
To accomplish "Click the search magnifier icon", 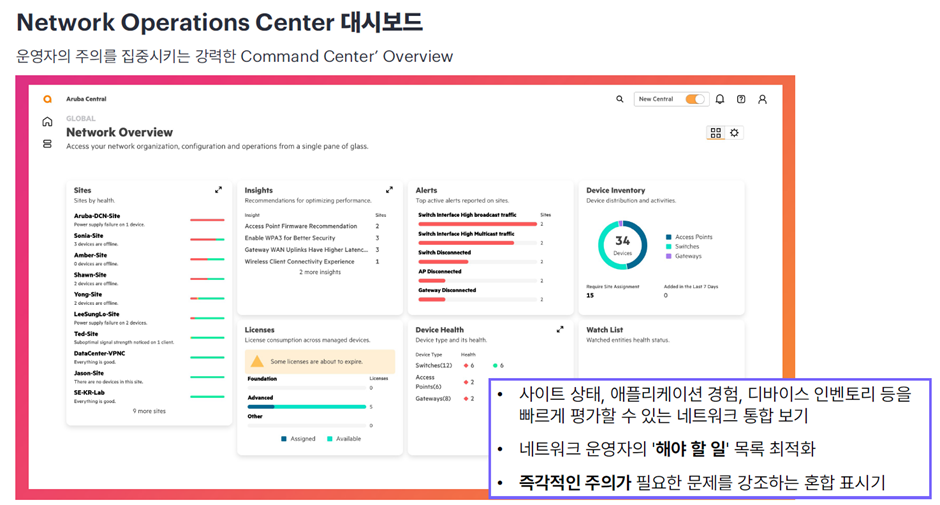I will coord(619,99).
